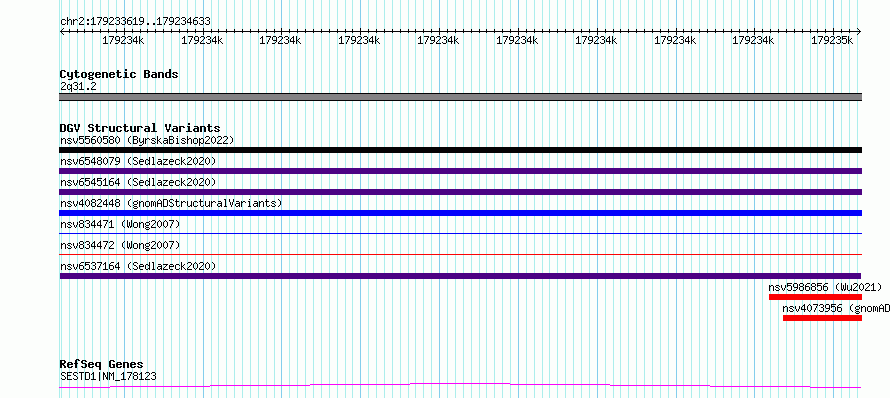The height and width of the screenshot is (398, 890).
Task: Open variant label nsv5560580 (ByrskaBishop2022)
Action: (x=147, y=140)
